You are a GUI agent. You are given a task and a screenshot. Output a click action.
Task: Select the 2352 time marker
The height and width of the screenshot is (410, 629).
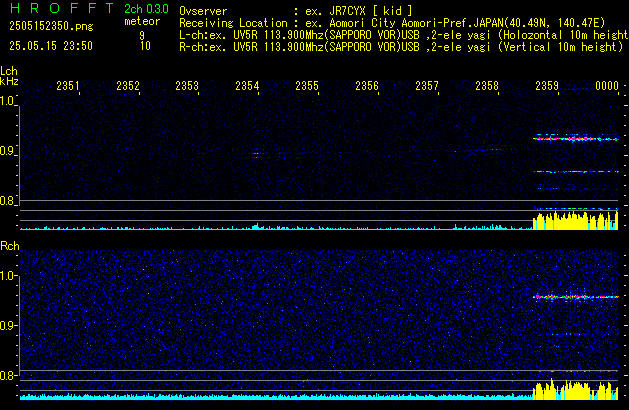128,85
